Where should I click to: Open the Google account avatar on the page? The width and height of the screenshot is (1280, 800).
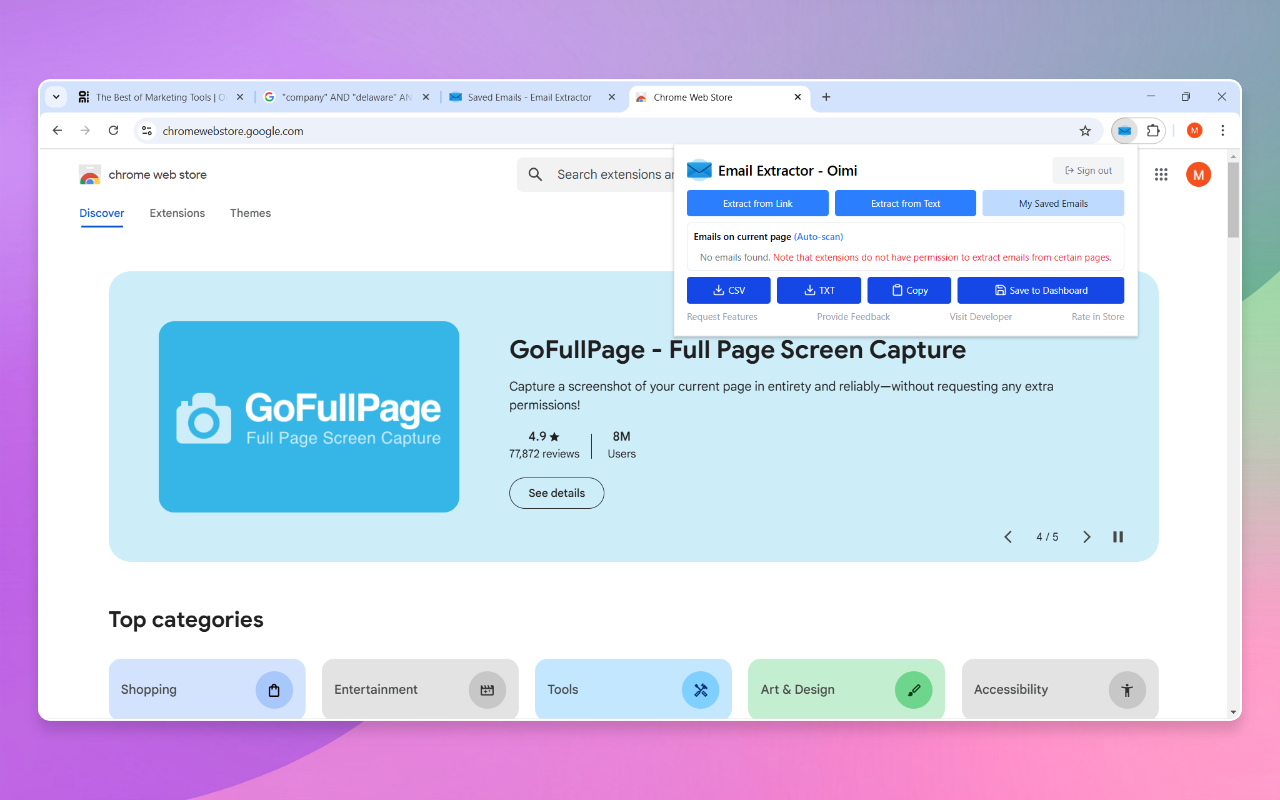tap(1198, 175)
